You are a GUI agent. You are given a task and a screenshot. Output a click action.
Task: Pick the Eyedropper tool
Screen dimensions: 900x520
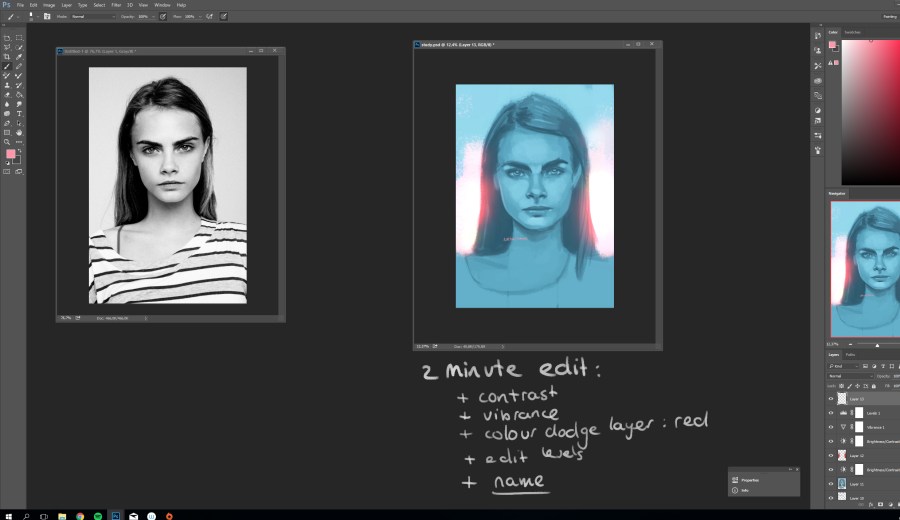(19, 57)
